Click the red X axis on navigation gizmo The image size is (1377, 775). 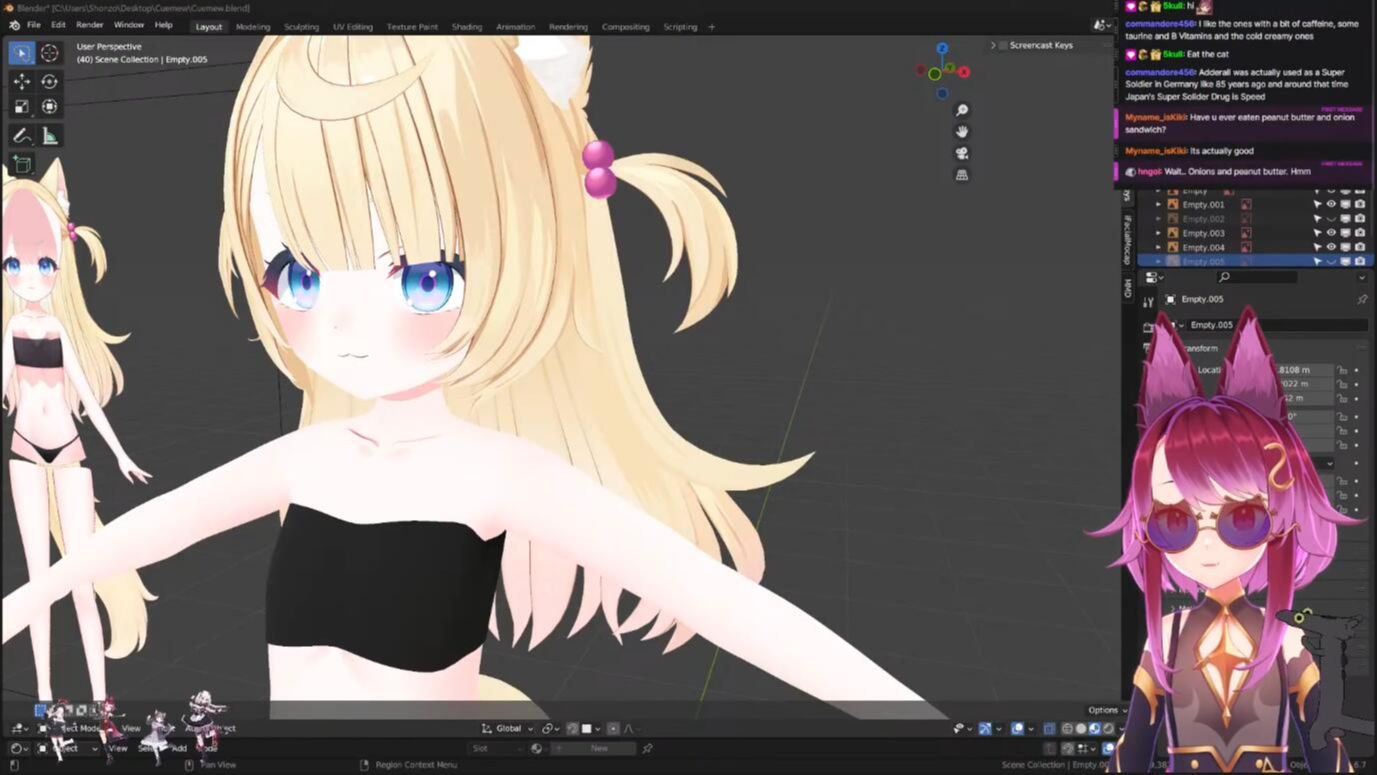[964, 72]
